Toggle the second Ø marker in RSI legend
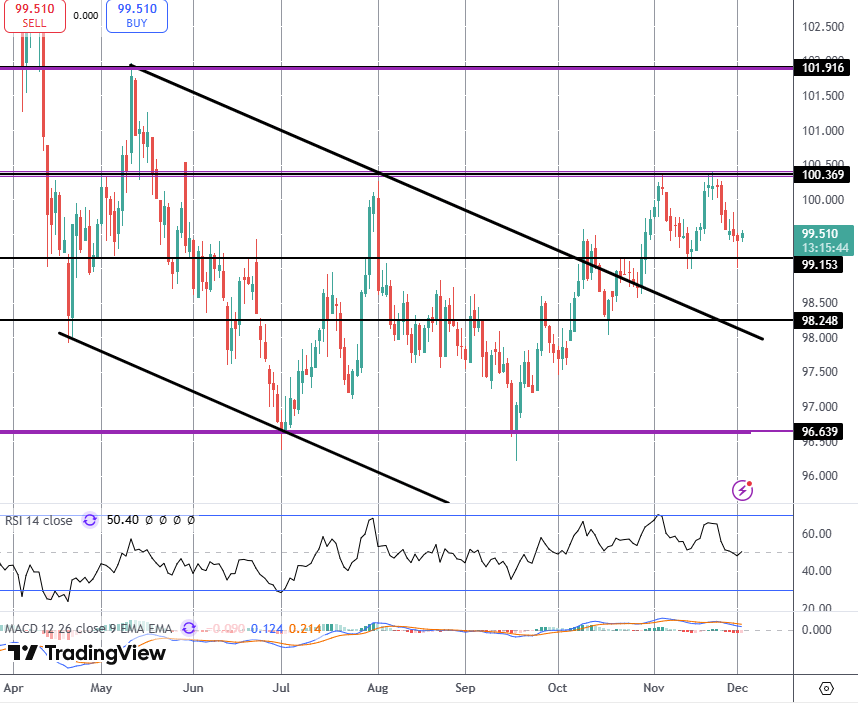This screenshot has width=858, height=705. click(163, 520)
